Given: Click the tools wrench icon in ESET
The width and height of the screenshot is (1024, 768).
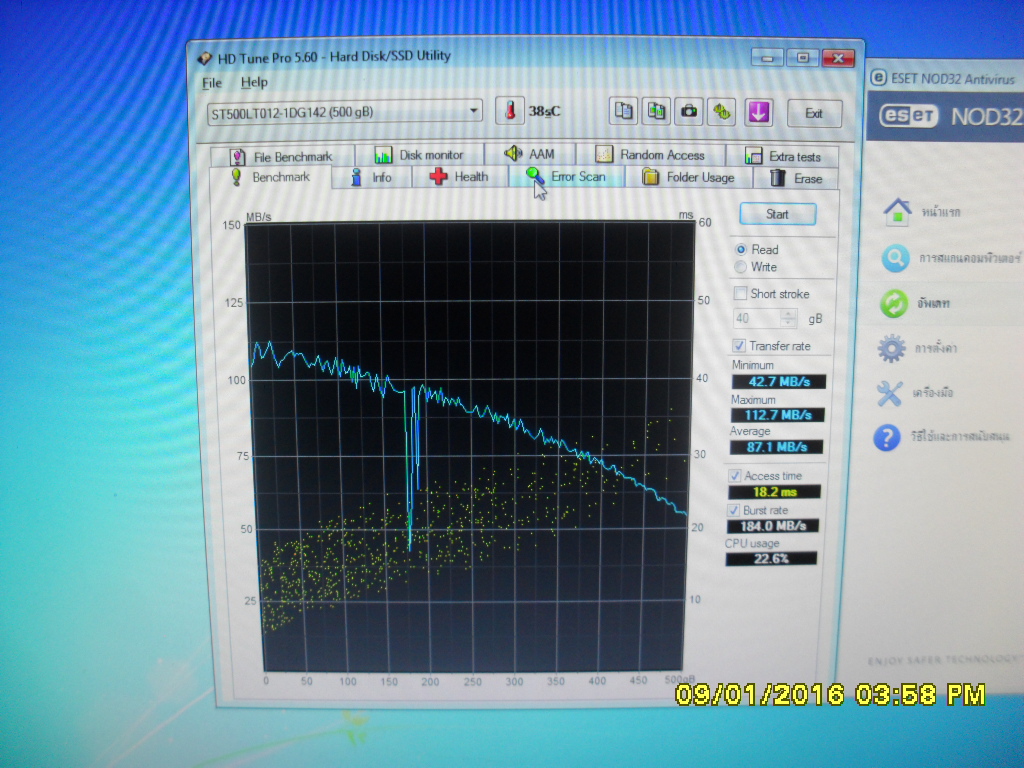Looking at the screenshot, I should pyautogui.click(x=889, y=394).
